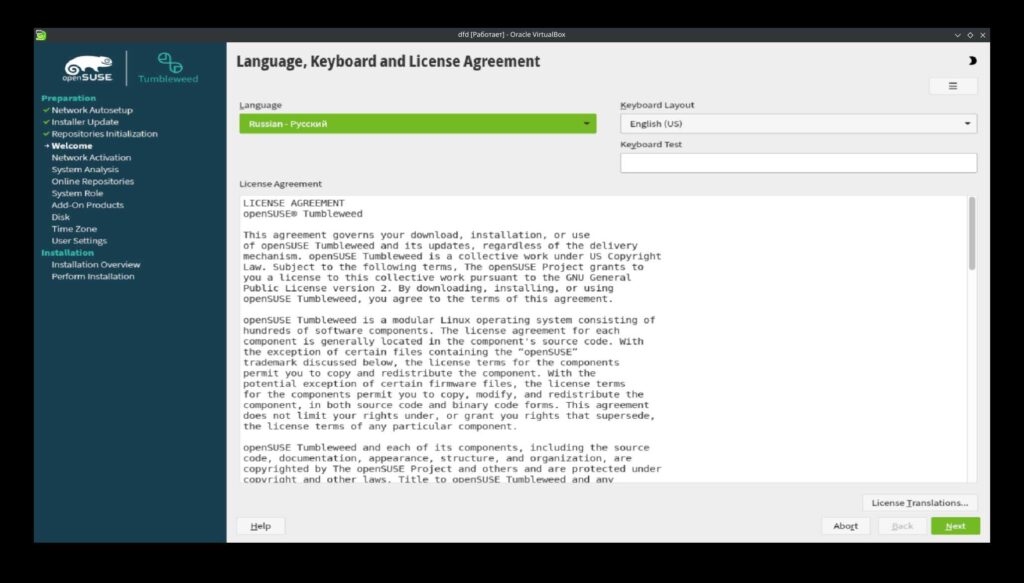Click the Preparation section heading
The height and width of the screenshot is (583, 1024).
69,99
